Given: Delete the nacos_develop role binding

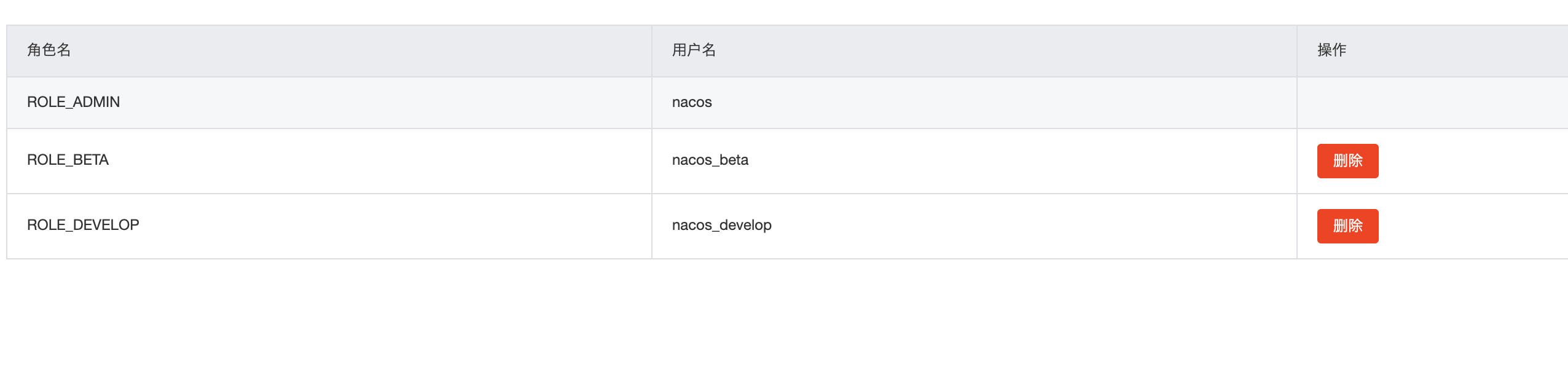Looking at the screenshot, I should pos(1347,226).
